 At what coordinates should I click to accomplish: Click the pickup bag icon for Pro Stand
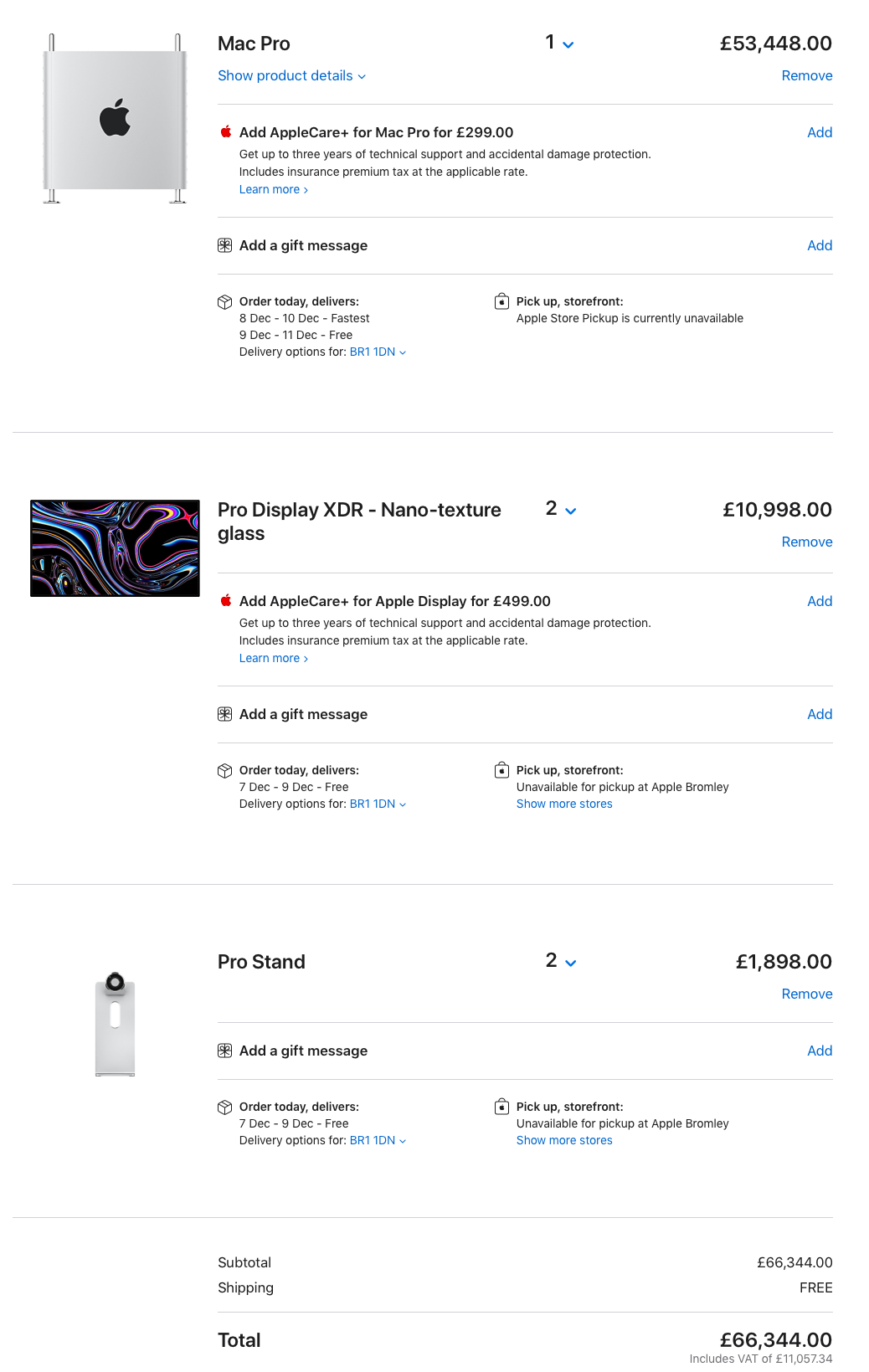coord(501,1106)
